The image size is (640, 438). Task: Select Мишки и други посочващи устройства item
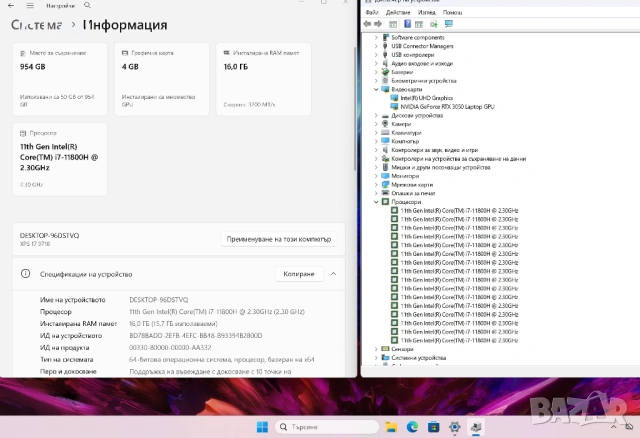(441, 167)
